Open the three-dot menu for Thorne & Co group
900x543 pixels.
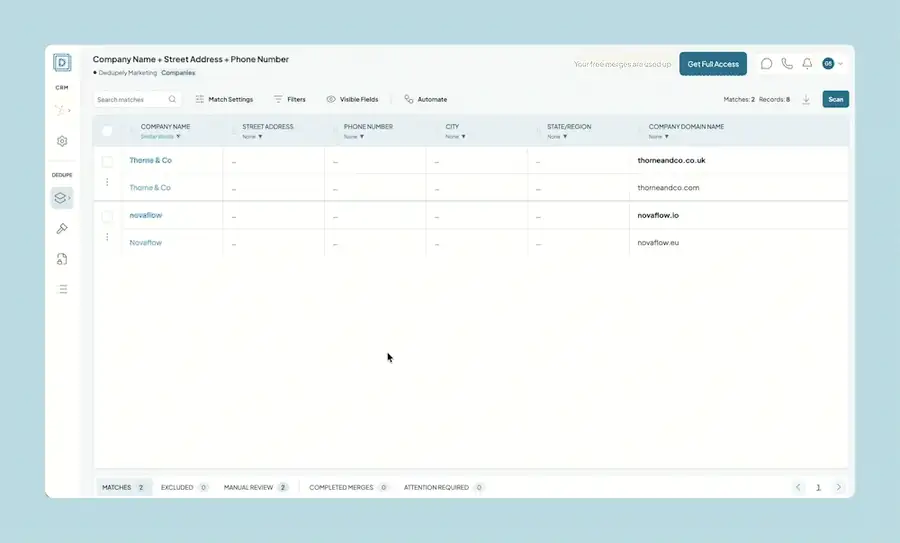point(107,182)
